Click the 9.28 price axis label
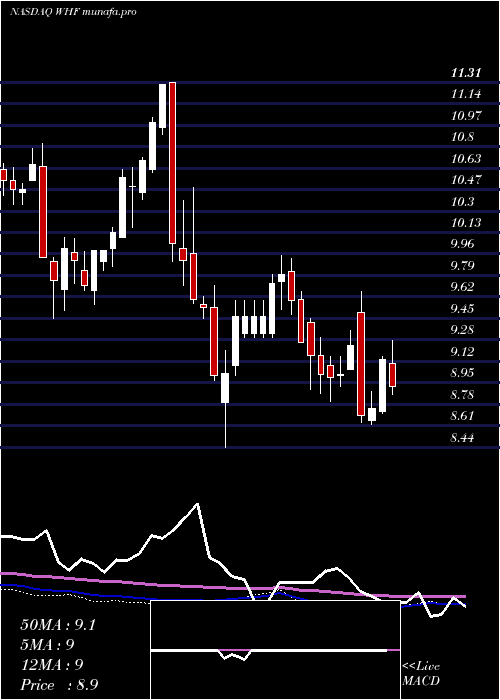Image resolution: width=500 pixels, height=700 pixels. coord(463,330)
